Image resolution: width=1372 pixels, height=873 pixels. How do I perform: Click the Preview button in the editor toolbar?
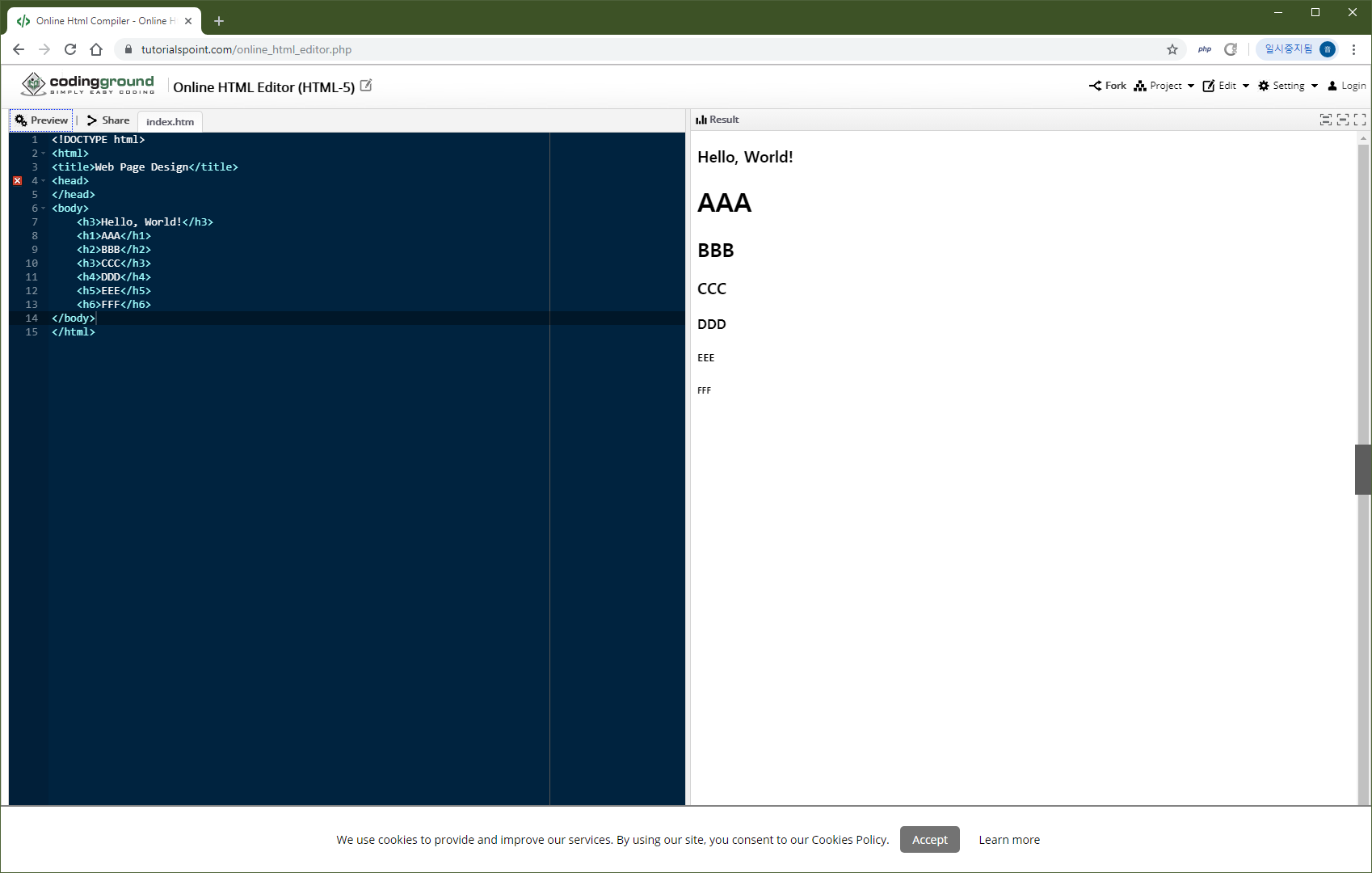coord(41,120)
